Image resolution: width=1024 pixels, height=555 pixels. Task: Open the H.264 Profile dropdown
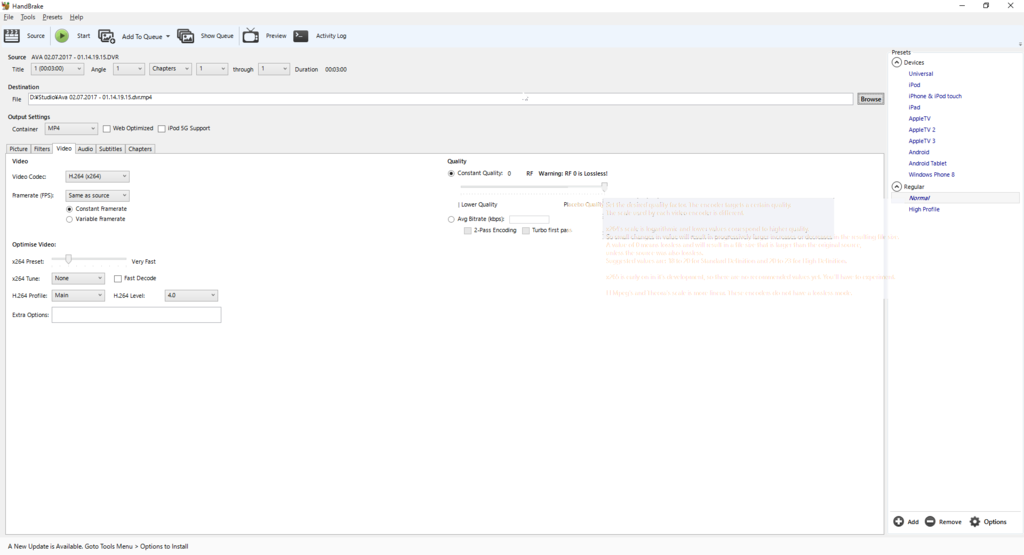(78, 295)
